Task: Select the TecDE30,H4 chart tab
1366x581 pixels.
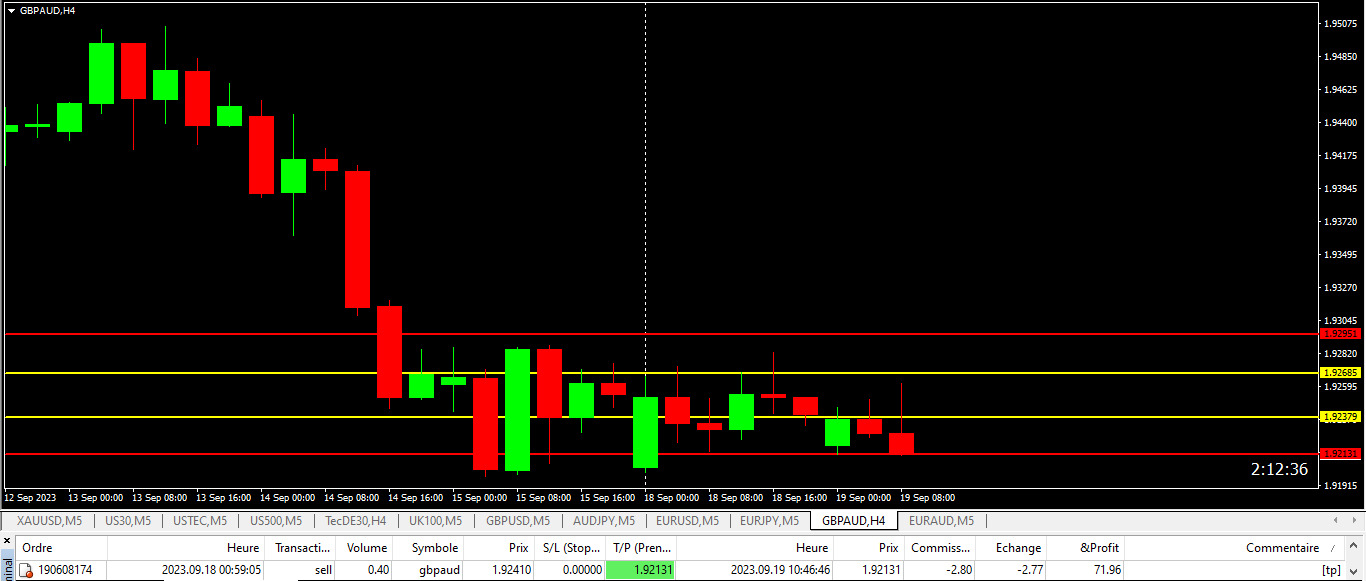Action: pos(356,521)
